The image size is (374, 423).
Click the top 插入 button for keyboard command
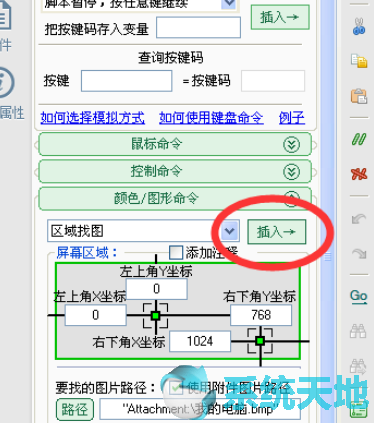(x=280, y=17)
